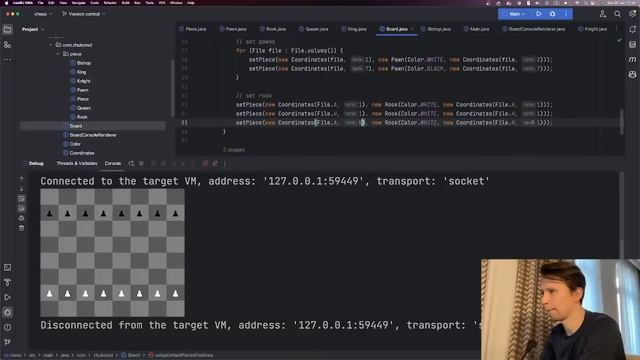Collapse the com.zhukovsd package node

tap(51, 45)
